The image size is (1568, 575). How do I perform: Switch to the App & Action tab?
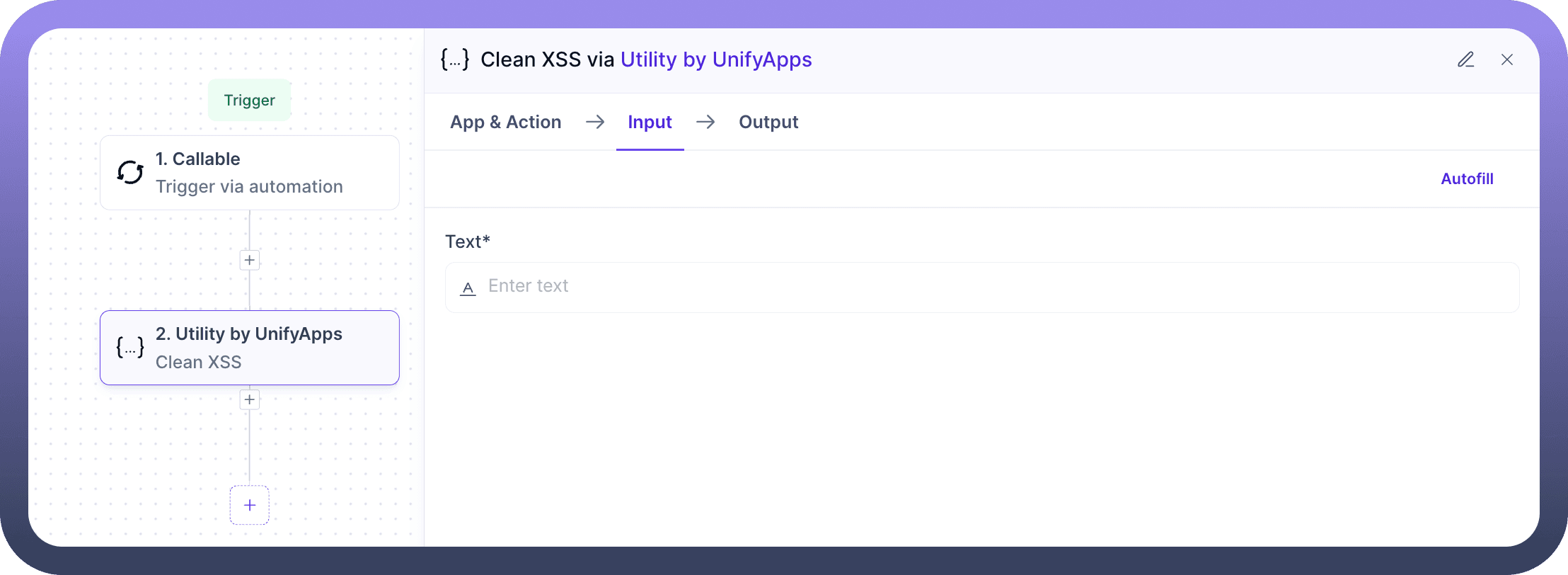click(505, 123)
